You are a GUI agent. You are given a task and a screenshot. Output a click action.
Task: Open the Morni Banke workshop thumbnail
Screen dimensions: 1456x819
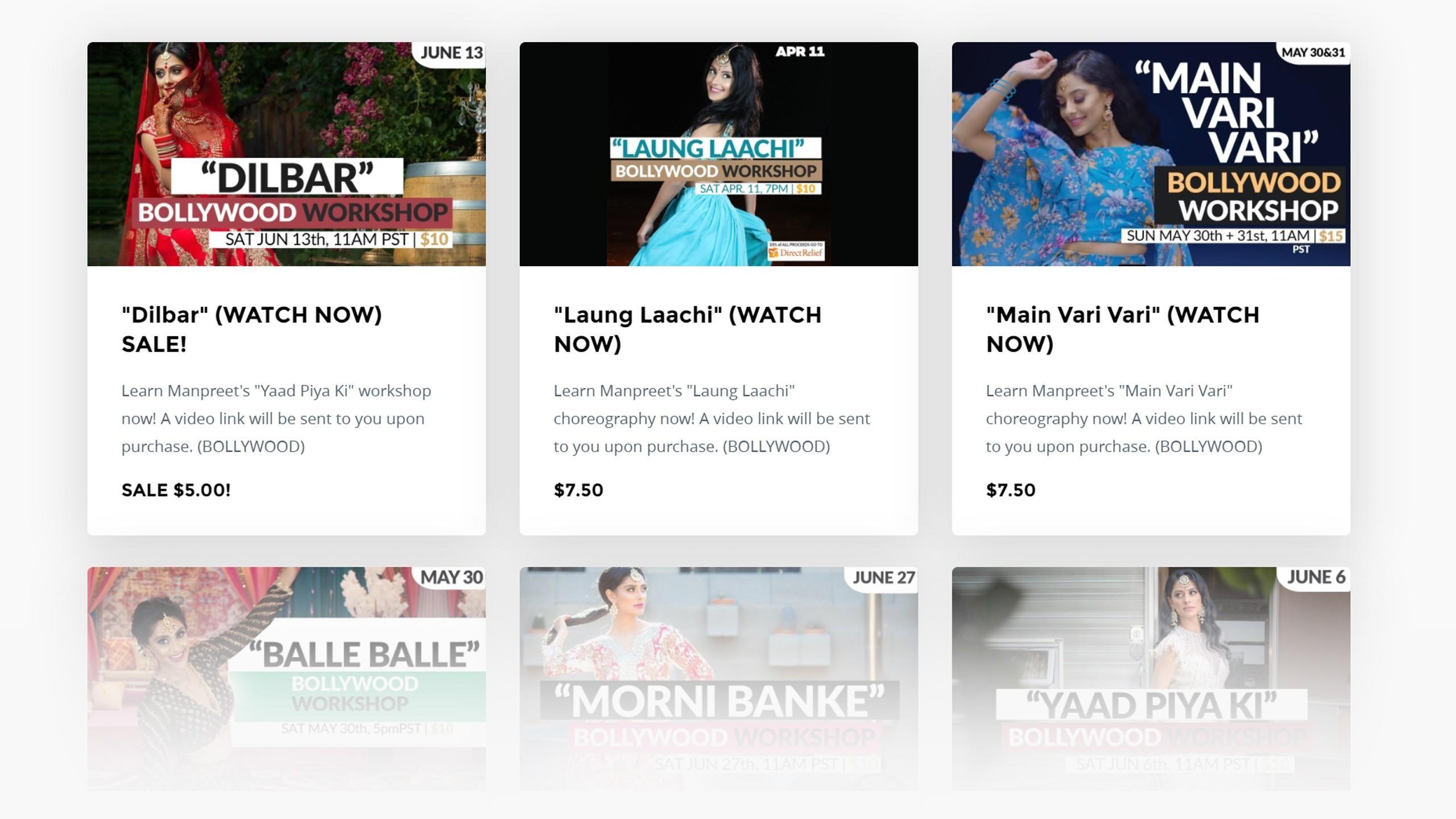(718, 679)
